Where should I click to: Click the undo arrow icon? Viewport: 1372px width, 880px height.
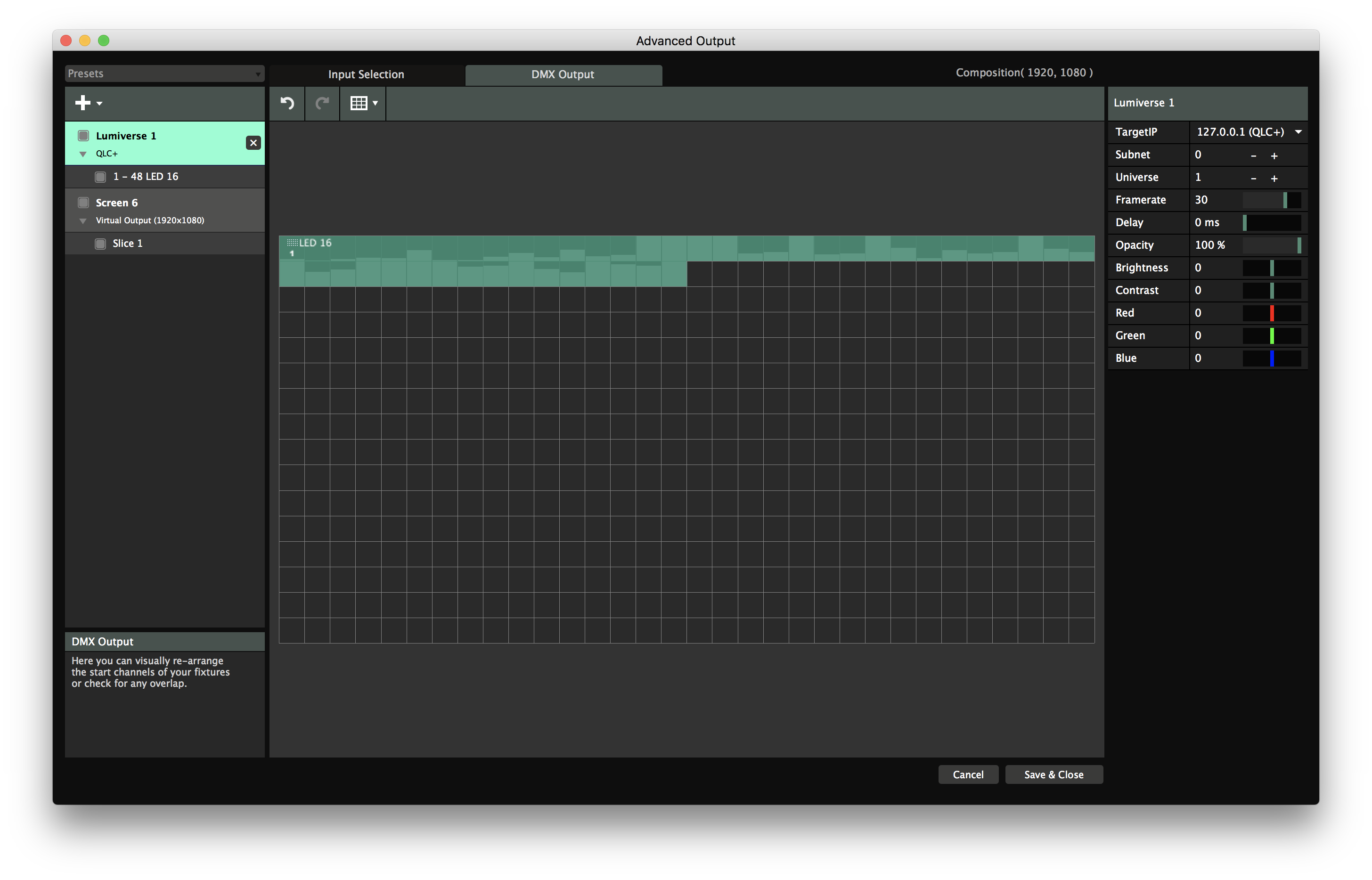coord(287,103)
